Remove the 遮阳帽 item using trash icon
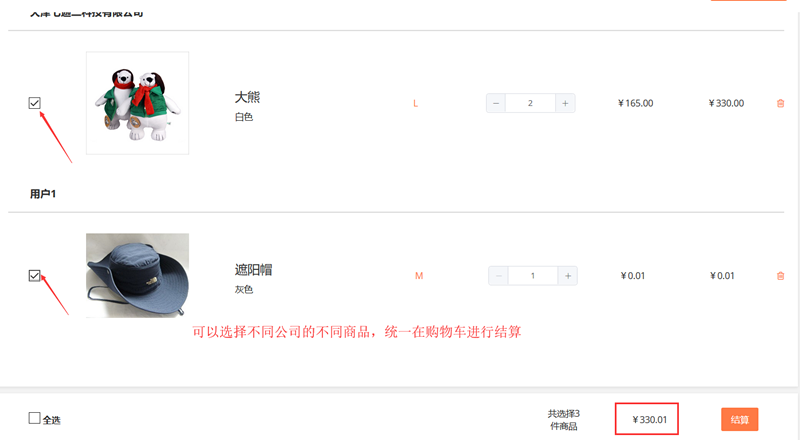Screen dimensions: 800x440 [780, 276]
